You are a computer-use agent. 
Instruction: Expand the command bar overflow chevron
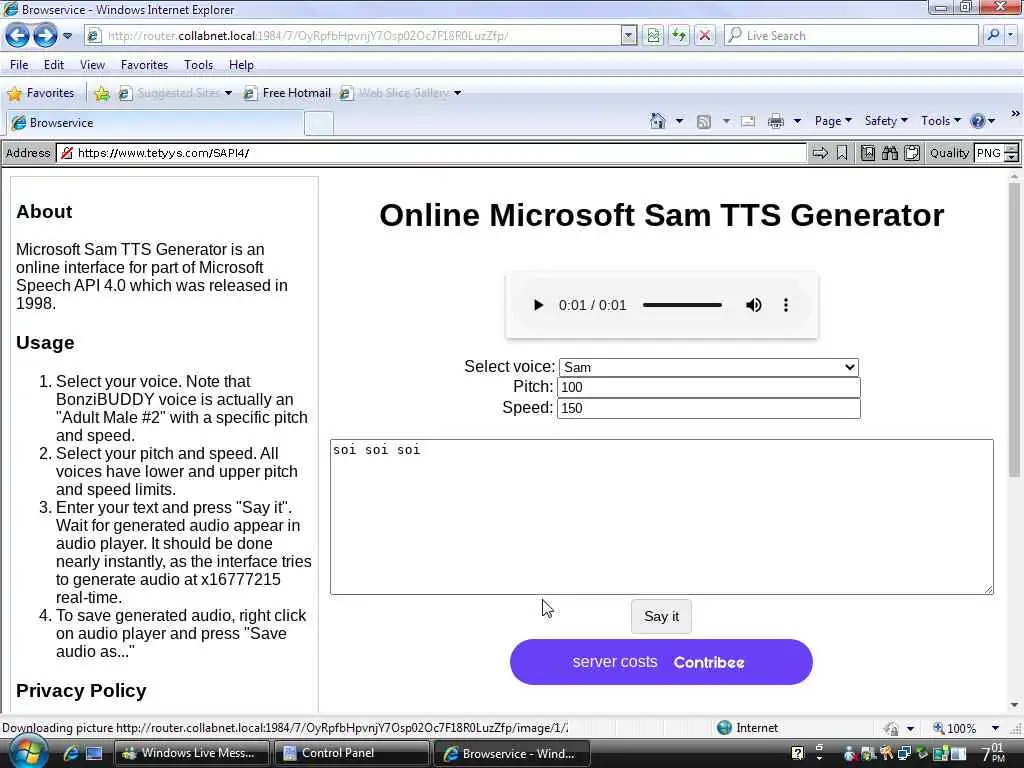1015,114
